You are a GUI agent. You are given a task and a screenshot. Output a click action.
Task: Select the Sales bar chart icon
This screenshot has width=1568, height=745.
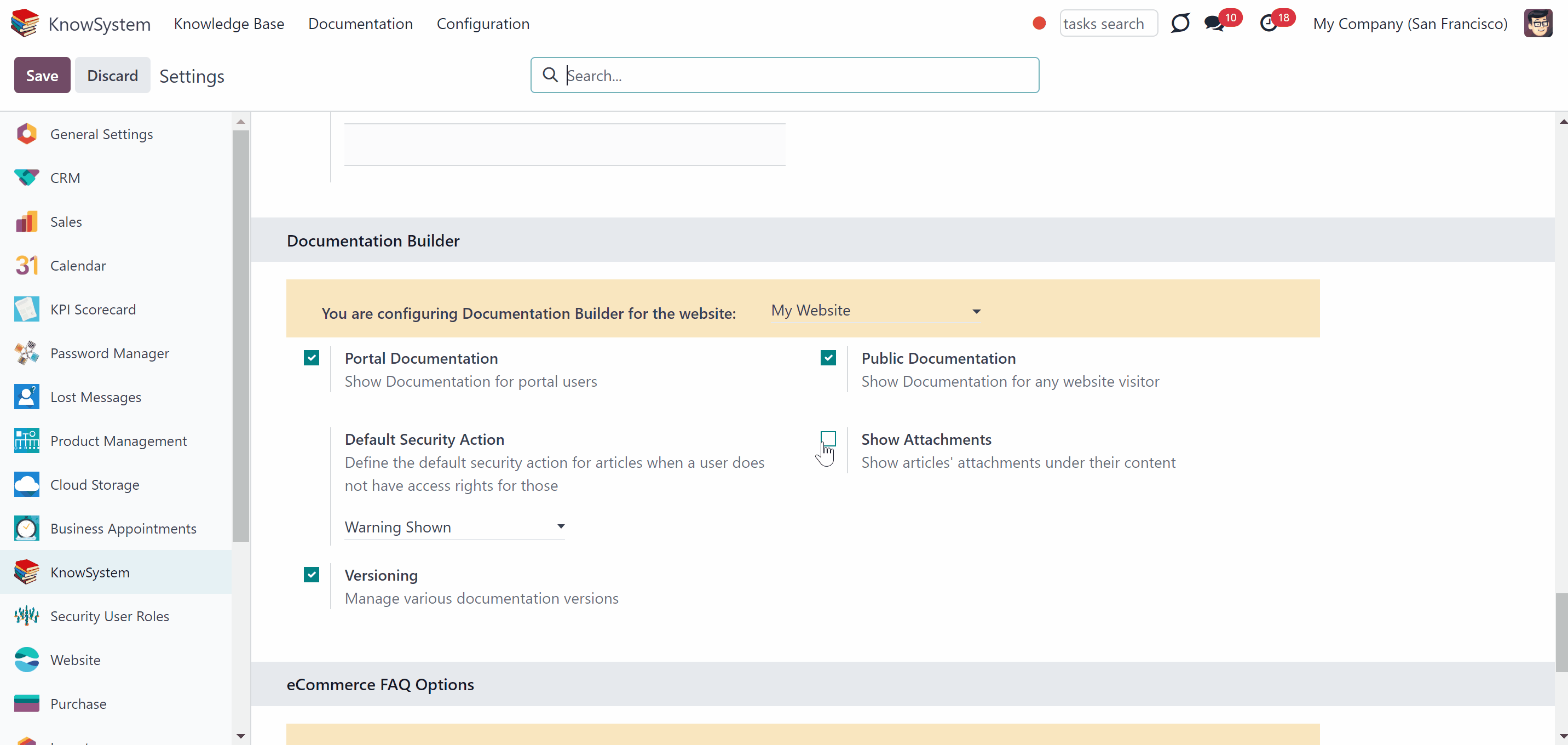point(27,222)
